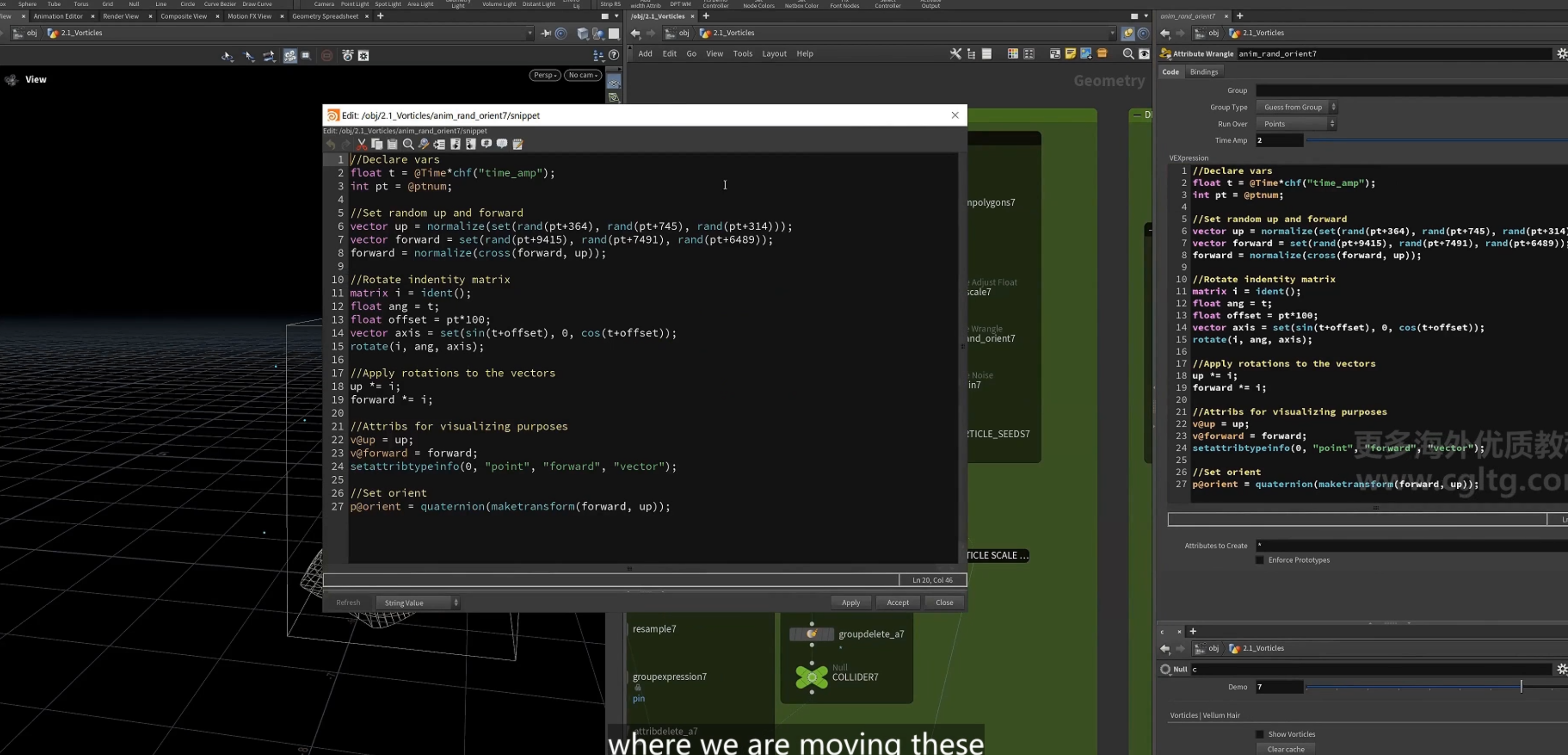The width and height of the screenshot is (1568, 755).
Task: Switch to the Bindings tab
Action: tap(1204, 72)
